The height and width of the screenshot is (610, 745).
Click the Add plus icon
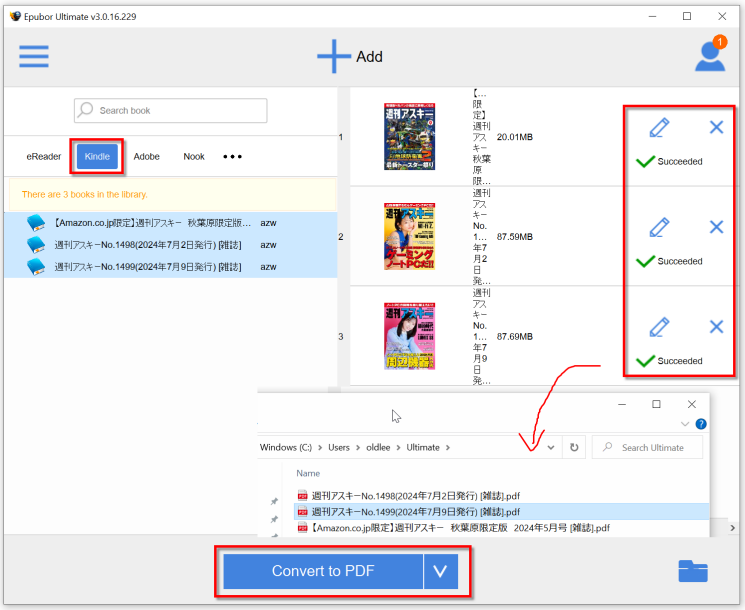pos(334,56)
